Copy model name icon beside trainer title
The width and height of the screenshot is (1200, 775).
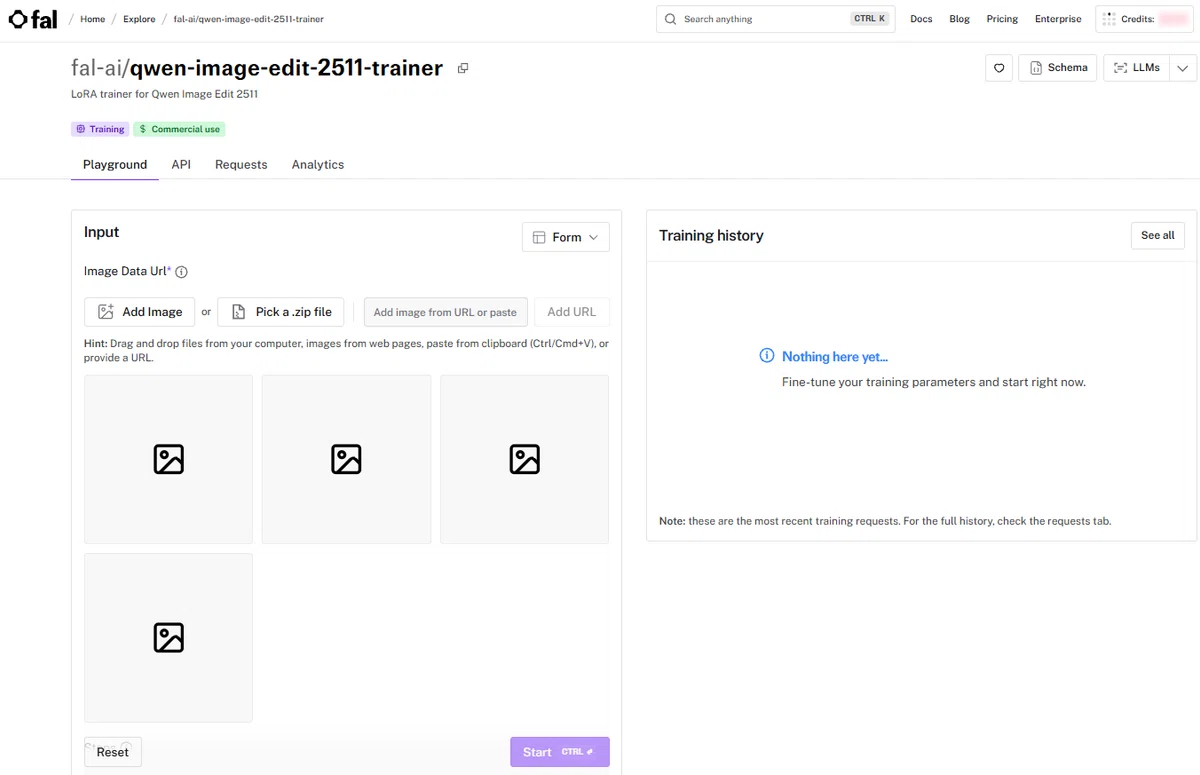[x=463, y=68]
